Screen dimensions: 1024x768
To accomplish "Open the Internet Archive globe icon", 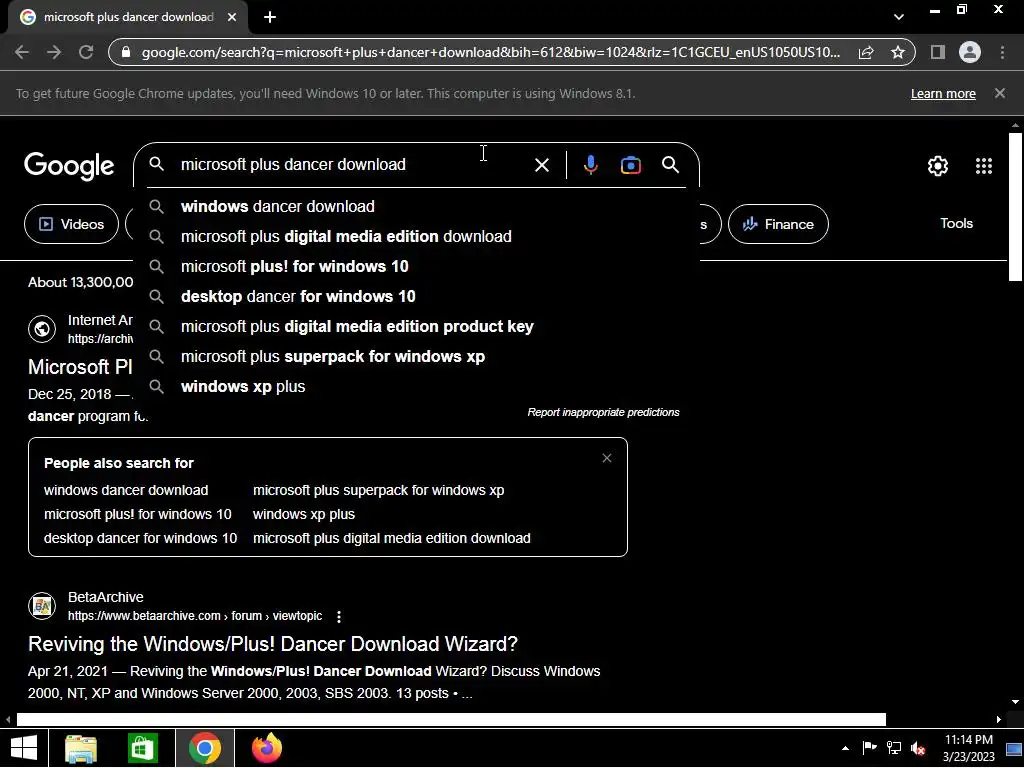I will pos(42,328).
